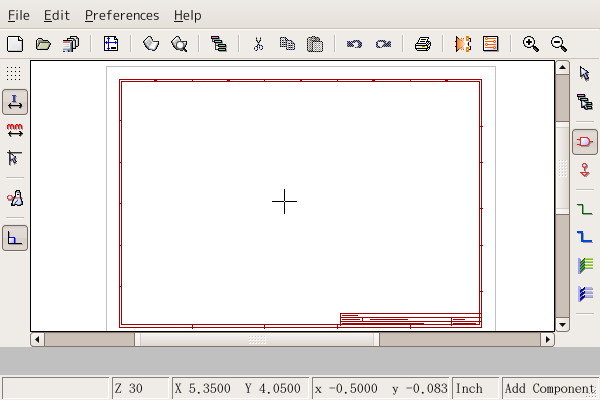Select the Place bus tool
Viewport: 600px width, 400px height.
pyautogui.click(x=585, y=237)
